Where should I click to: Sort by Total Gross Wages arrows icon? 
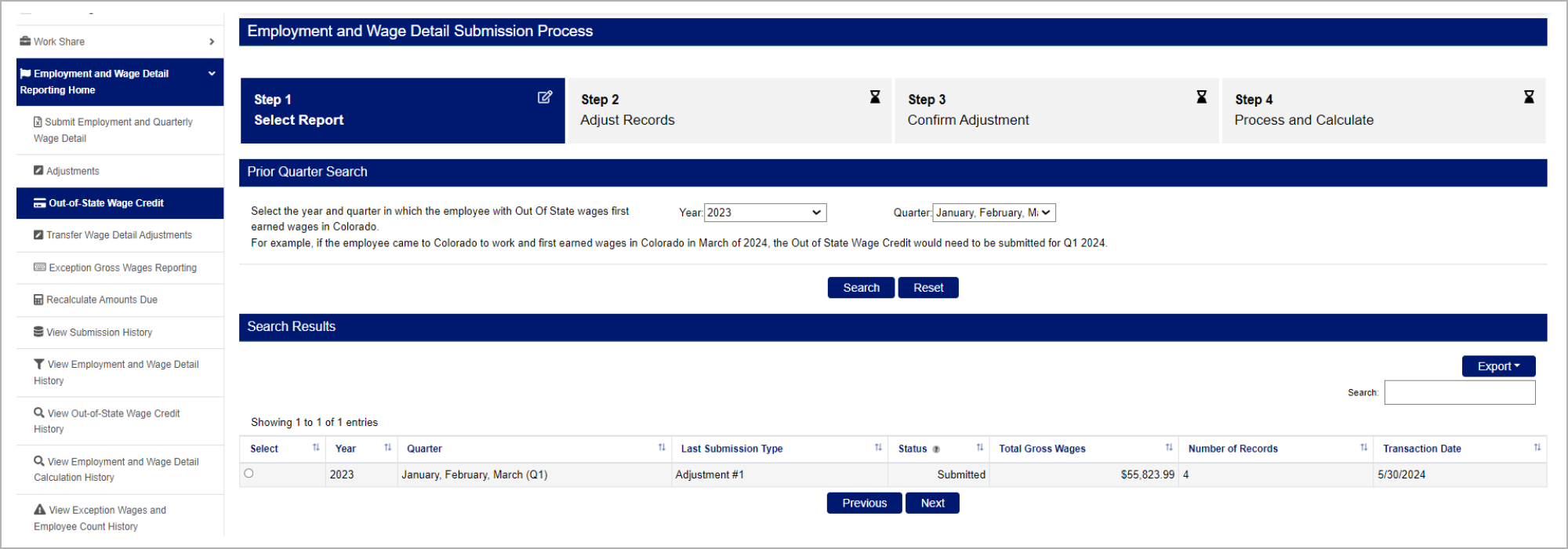tap(1169, 448)
